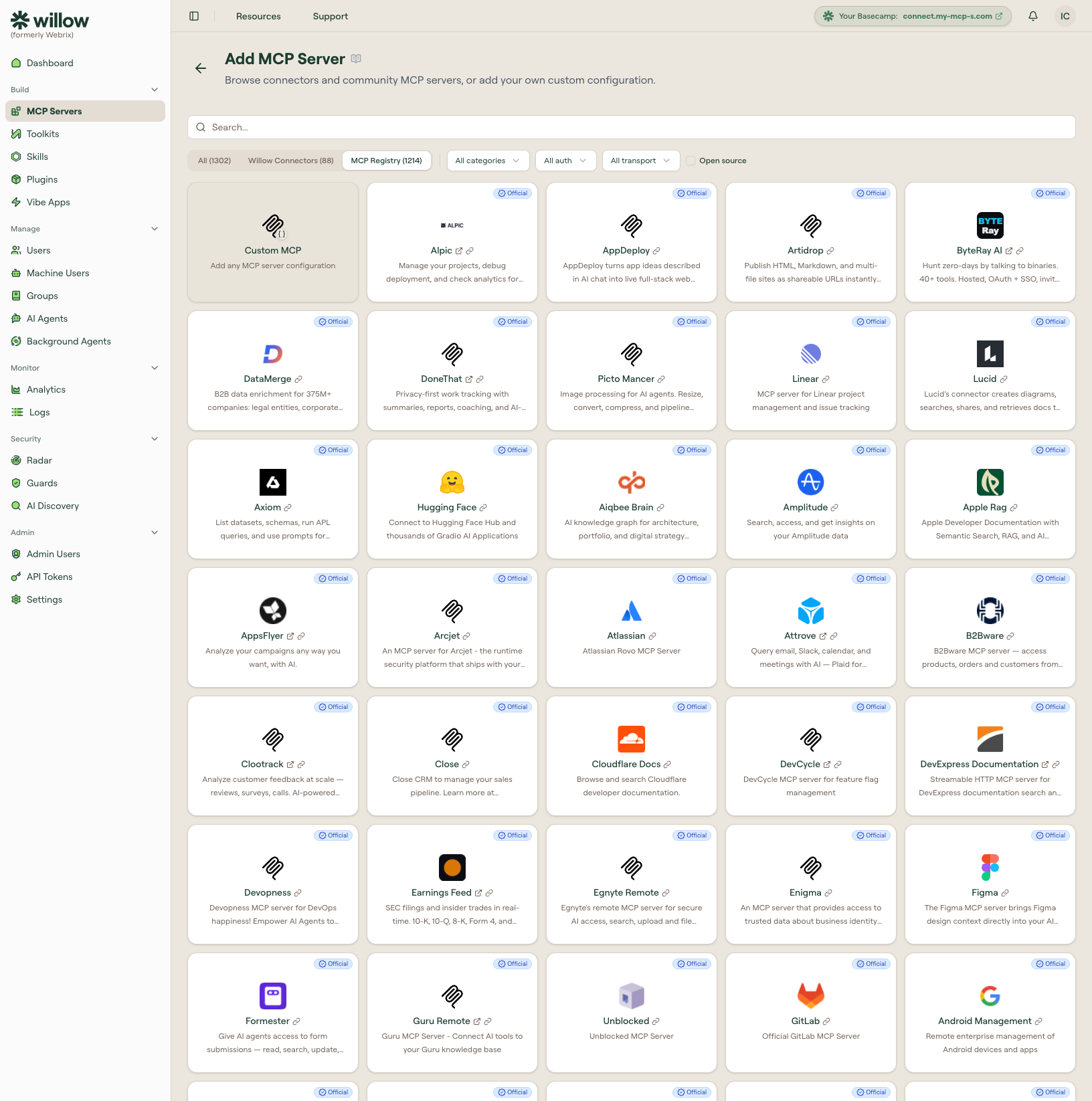
Task: Click the Earnings Feed logo icon
Action: pyautogui.click(x=452, y=868)
